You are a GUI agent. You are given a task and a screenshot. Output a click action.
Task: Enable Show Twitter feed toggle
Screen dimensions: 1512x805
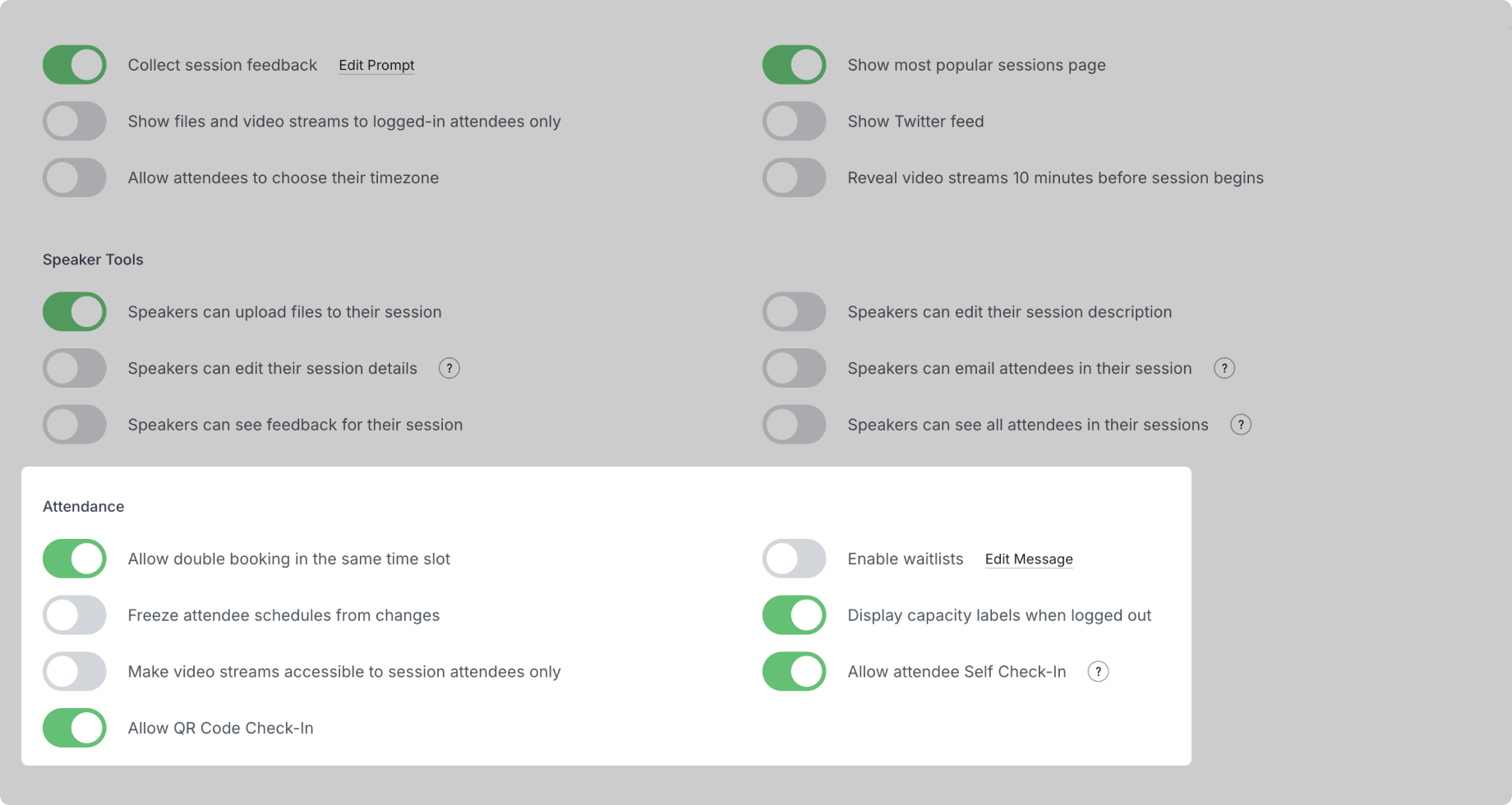(x=794, y=121)
